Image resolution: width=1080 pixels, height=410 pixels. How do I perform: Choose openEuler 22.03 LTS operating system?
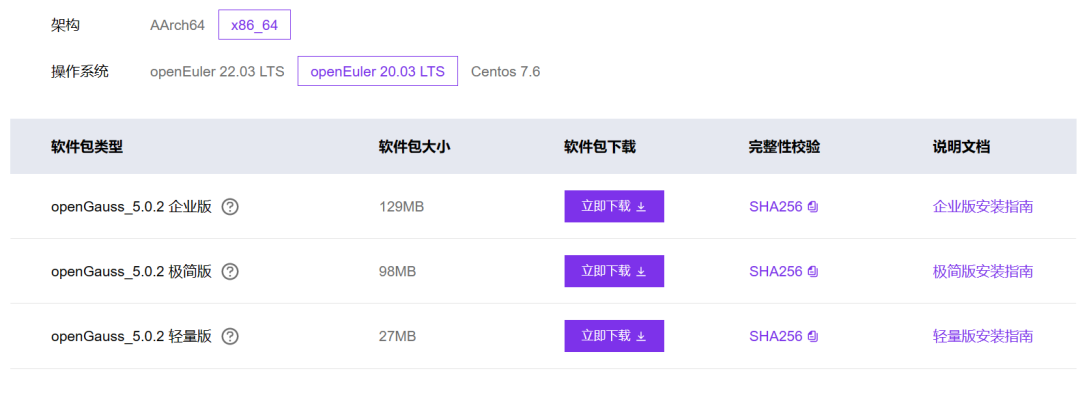pos(217,72)
